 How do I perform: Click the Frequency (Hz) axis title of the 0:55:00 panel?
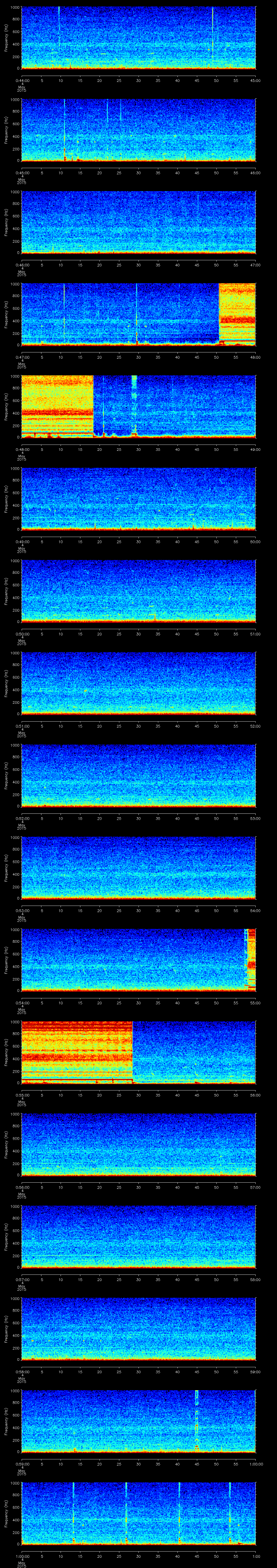[6, 1052]
